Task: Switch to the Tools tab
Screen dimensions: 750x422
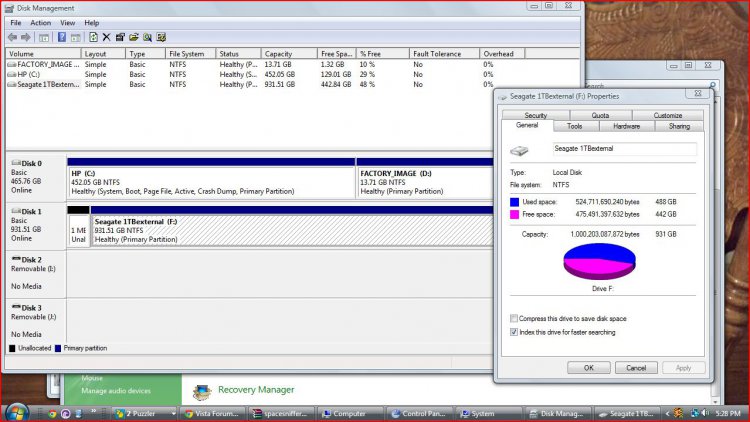Action: click(x=574, y=126)
